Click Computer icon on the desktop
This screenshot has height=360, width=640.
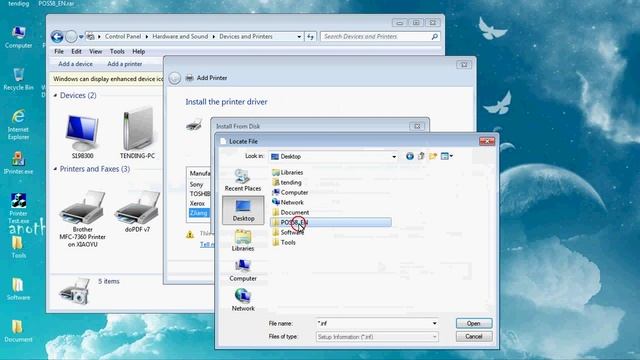point(18,38)
